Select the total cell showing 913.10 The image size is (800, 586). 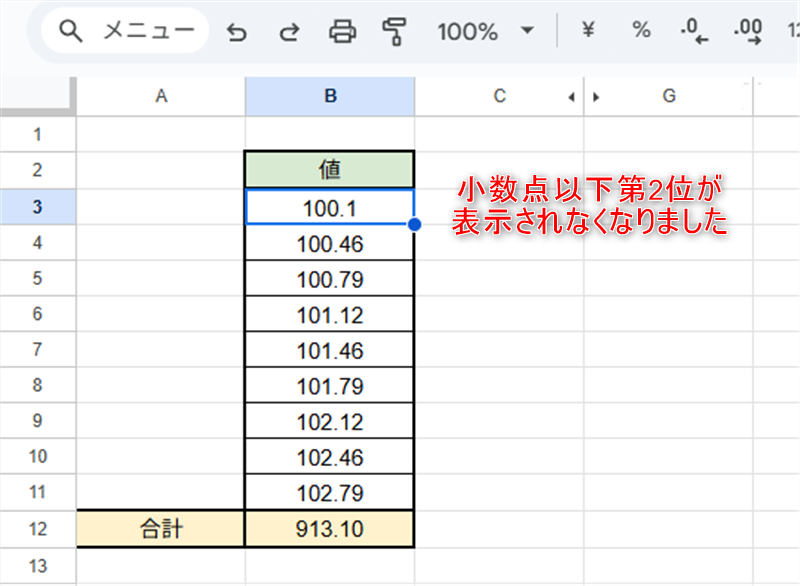point(329,529)
